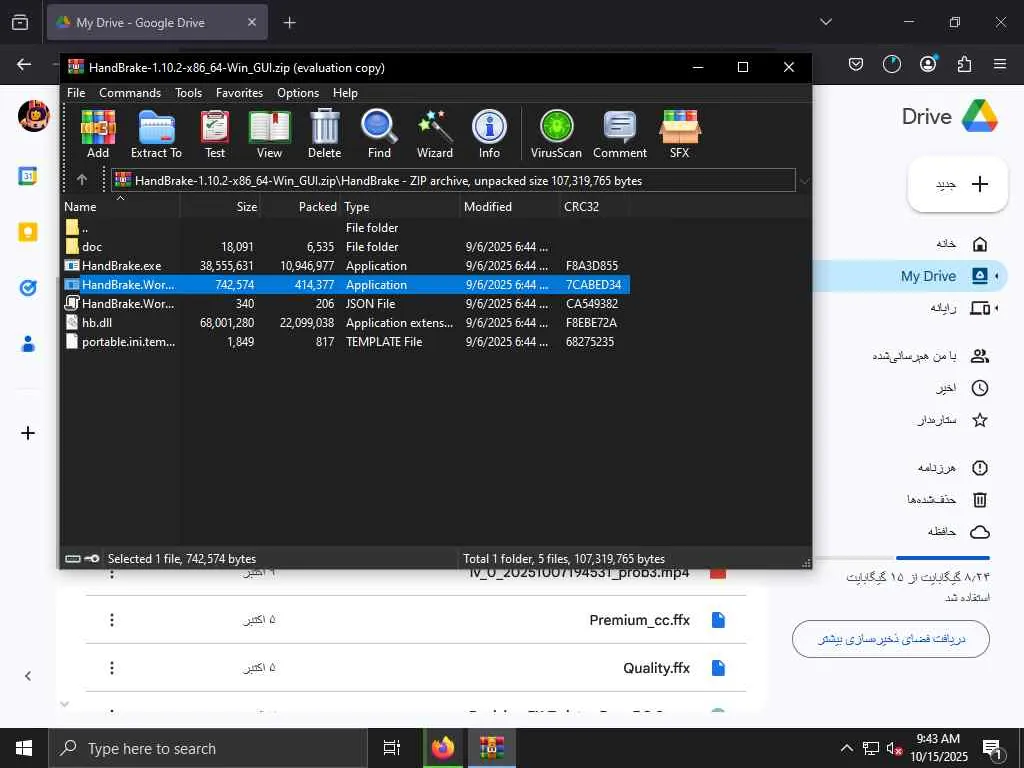Expand the archive path dropdown arrow
The height and width of the screenshot is (768, 1024).
[x=804, y=181]
